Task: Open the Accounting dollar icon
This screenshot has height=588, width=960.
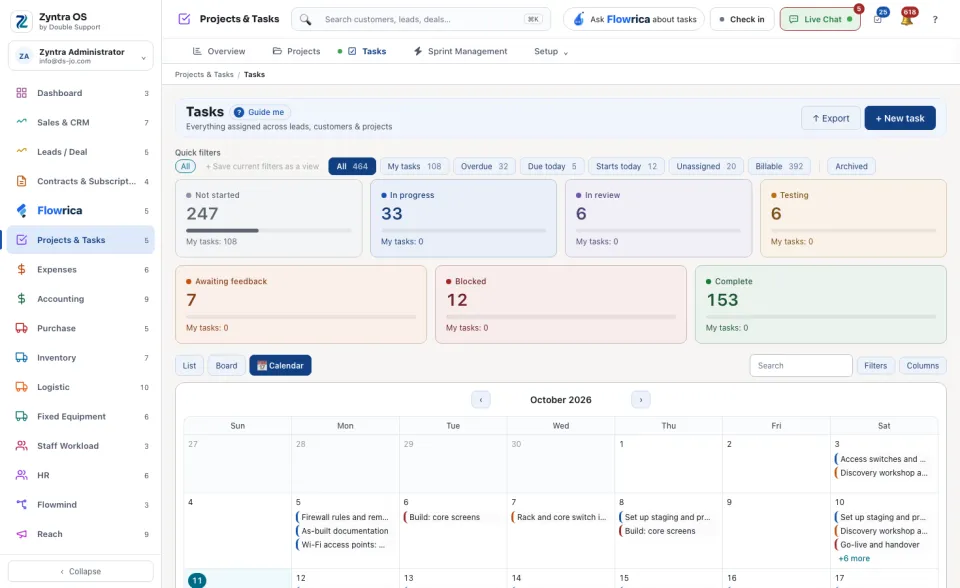Action: coord(21,299)
